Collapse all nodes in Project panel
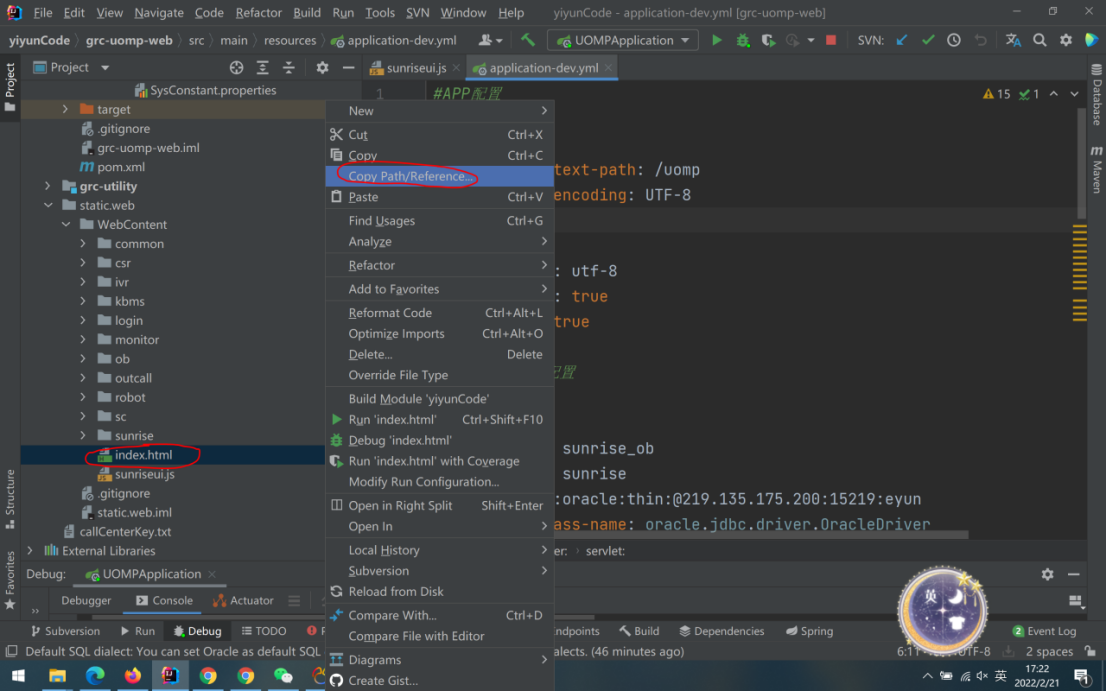 (x=289, y=67)
